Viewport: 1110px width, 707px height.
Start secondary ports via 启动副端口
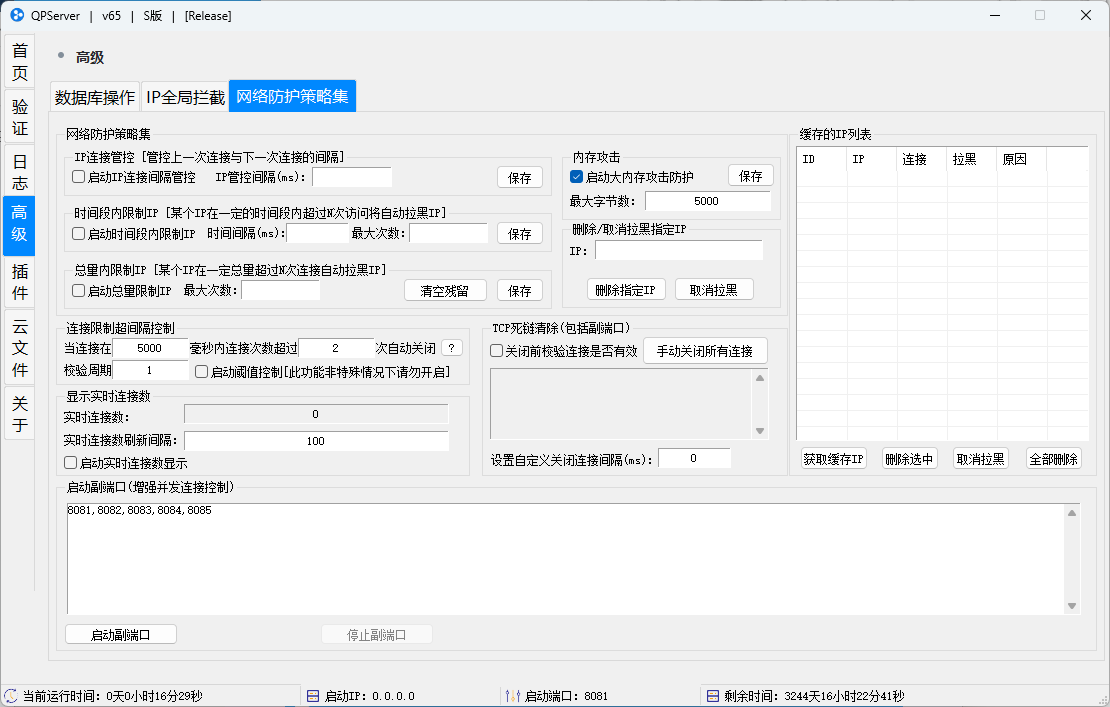(120, 633)
